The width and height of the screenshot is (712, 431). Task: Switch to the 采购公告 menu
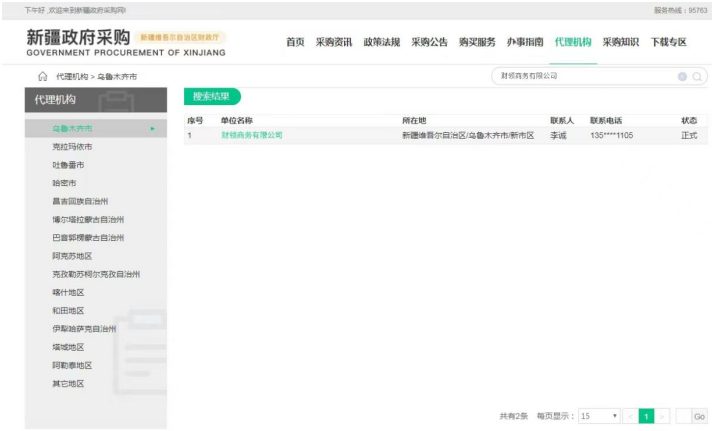(429, 42)
